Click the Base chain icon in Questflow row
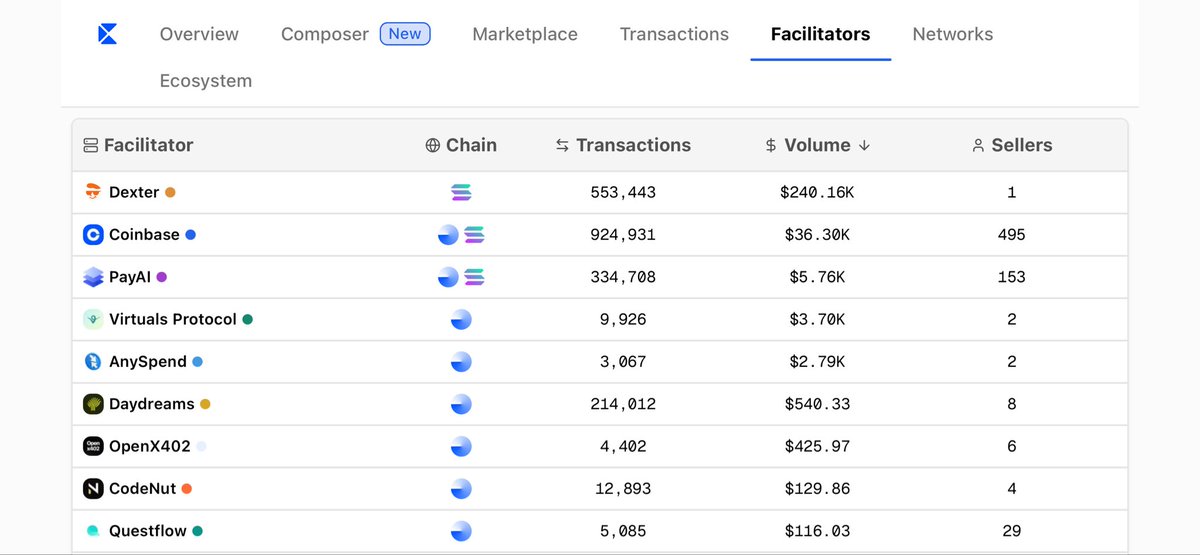Viewport: 1200px width, 555px height. (x=461, y=531)
